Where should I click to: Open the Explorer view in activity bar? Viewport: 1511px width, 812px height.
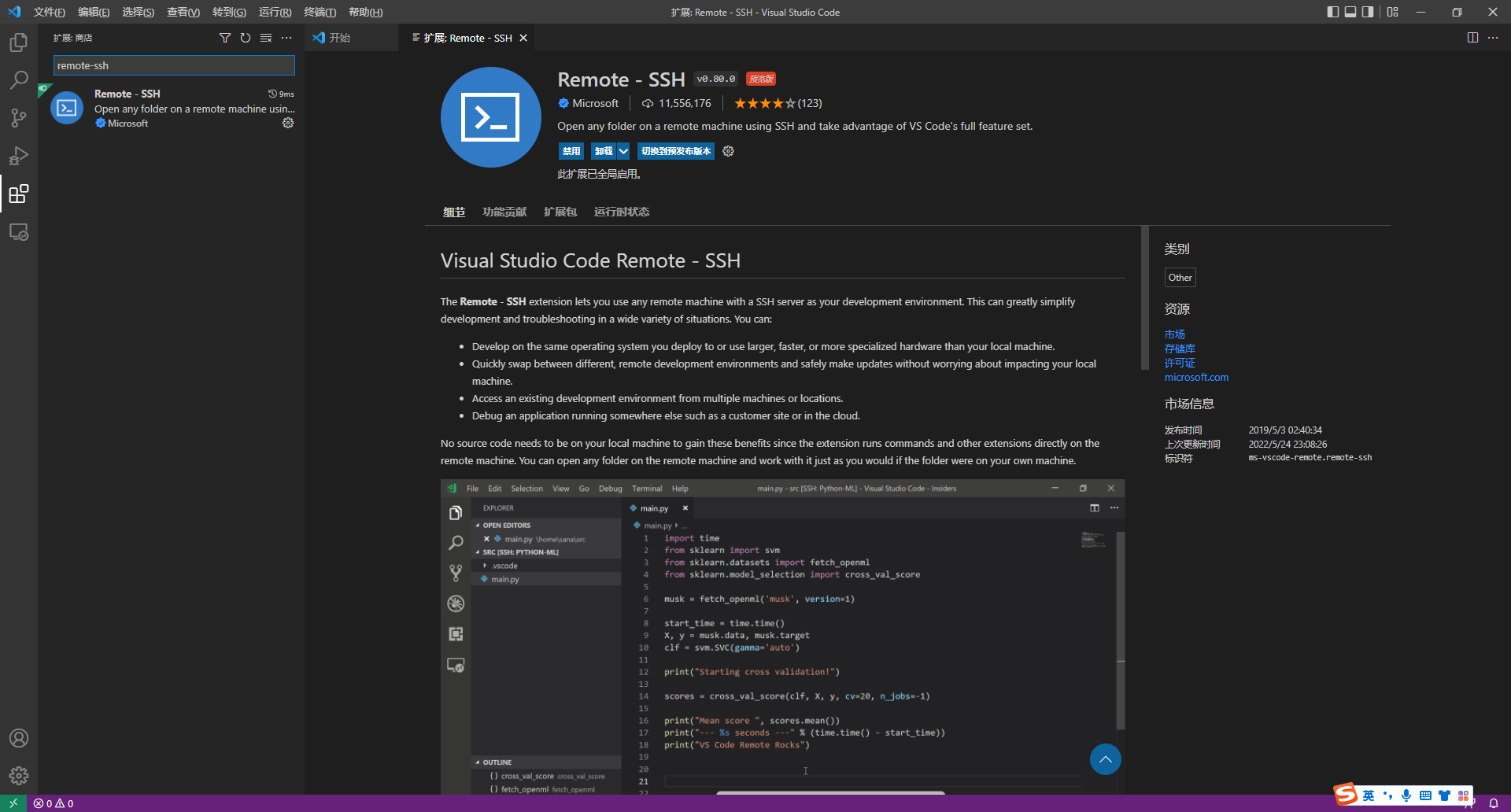[19, 42]
